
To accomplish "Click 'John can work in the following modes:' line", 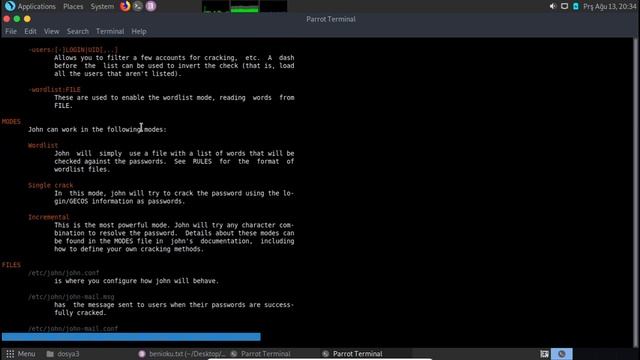I will [97, 129].
